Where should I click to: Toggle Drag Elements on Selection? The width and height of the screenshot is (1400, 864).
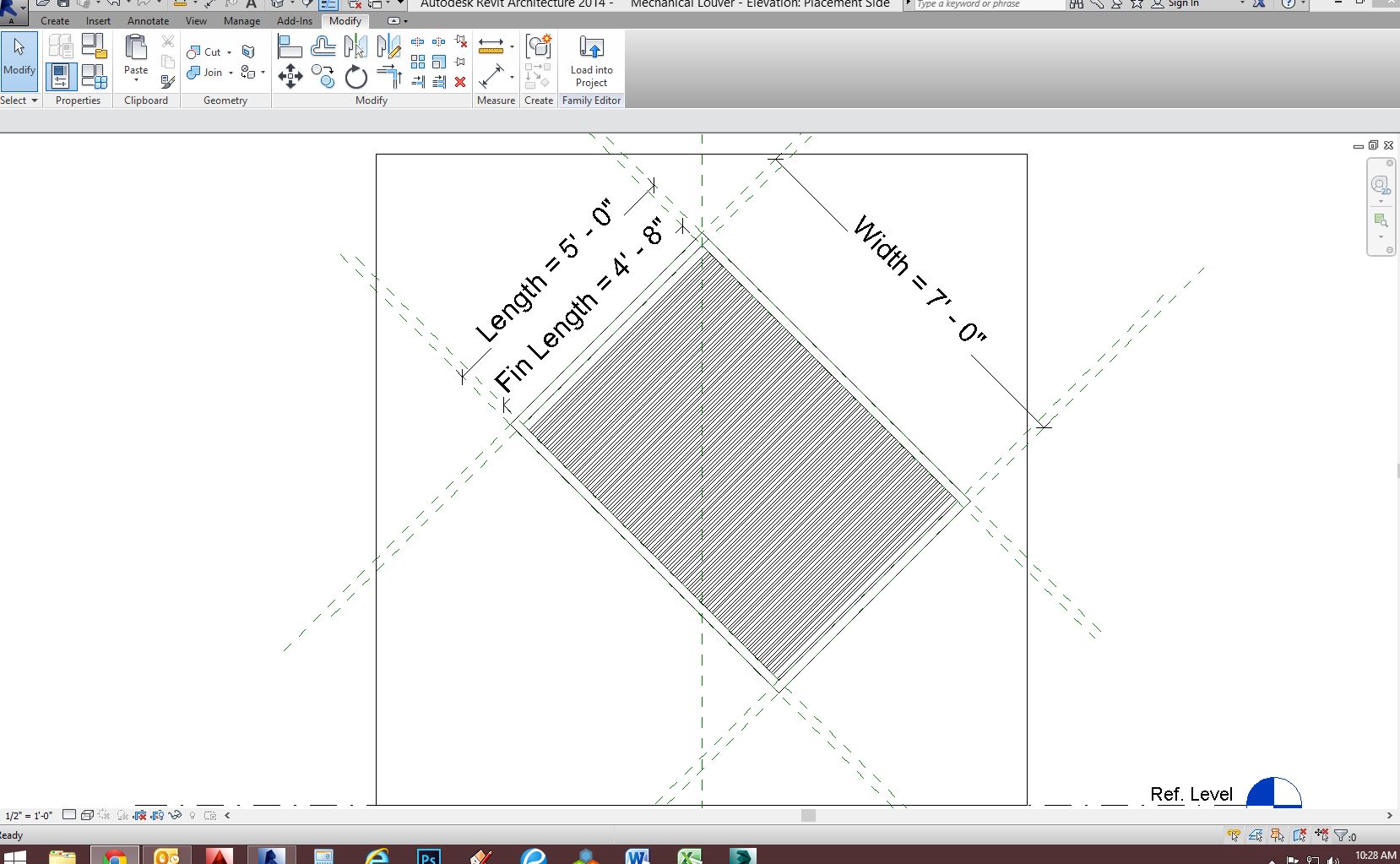click(x=1321, y=835)
